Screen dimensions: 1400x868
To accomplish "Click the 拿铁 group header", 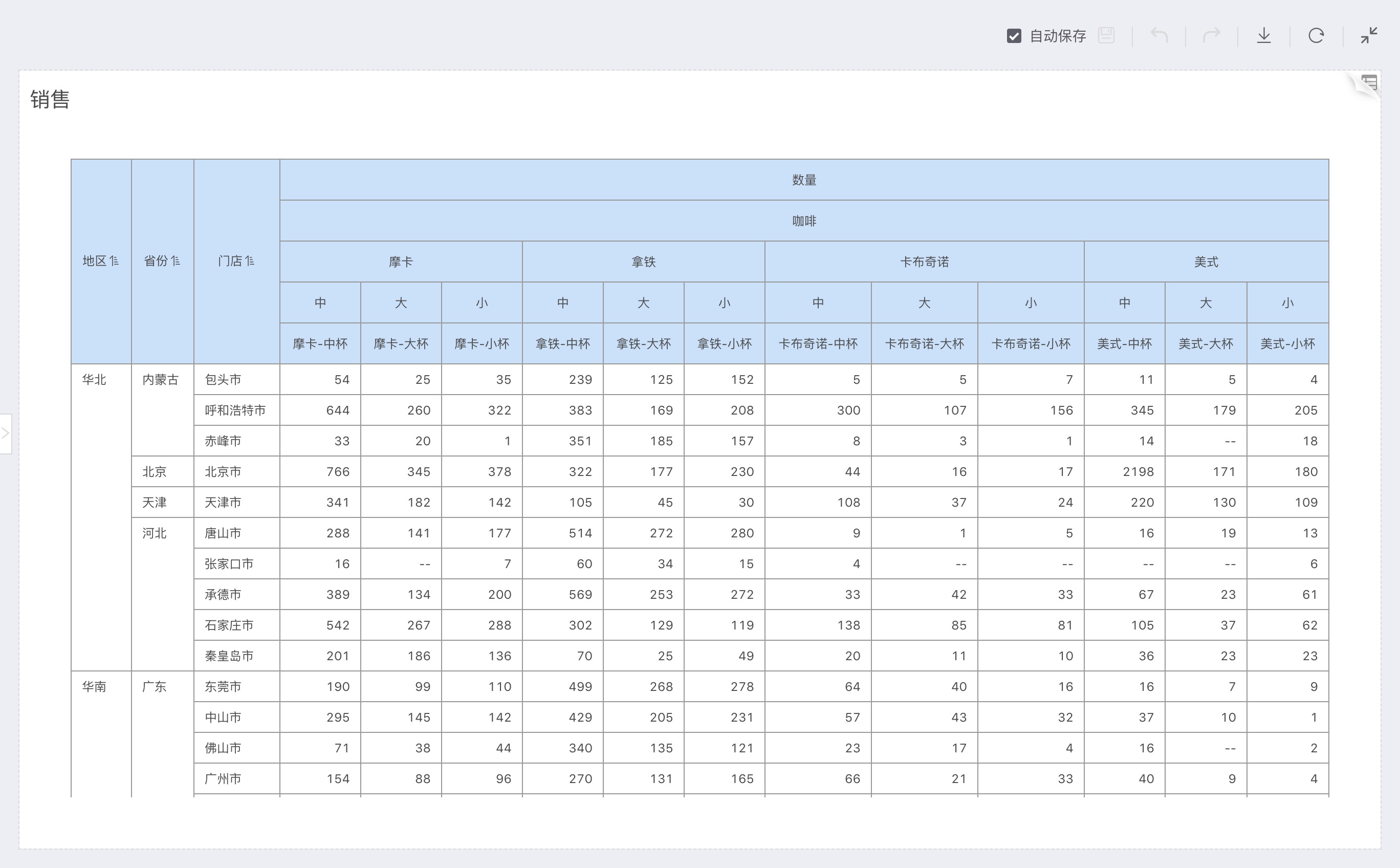I will click(x=644, y=262).
